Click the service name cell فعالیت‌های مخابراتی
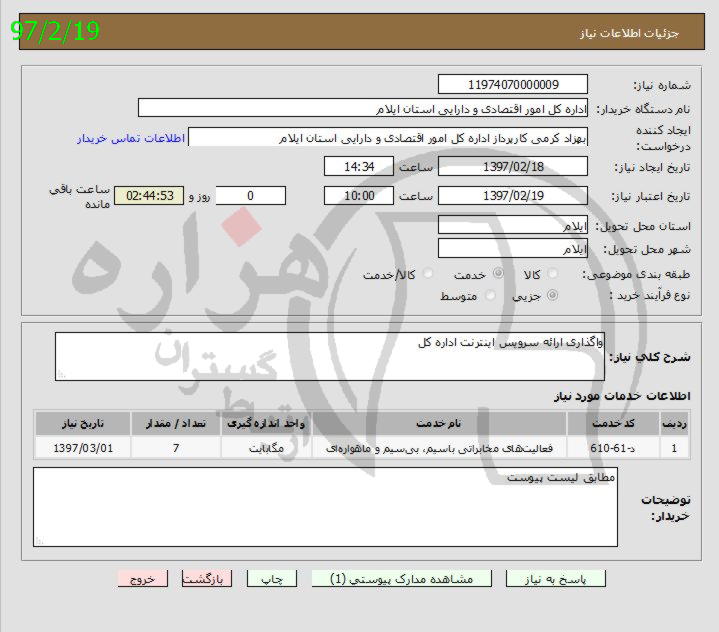719x632 pixels. [439, 448]
